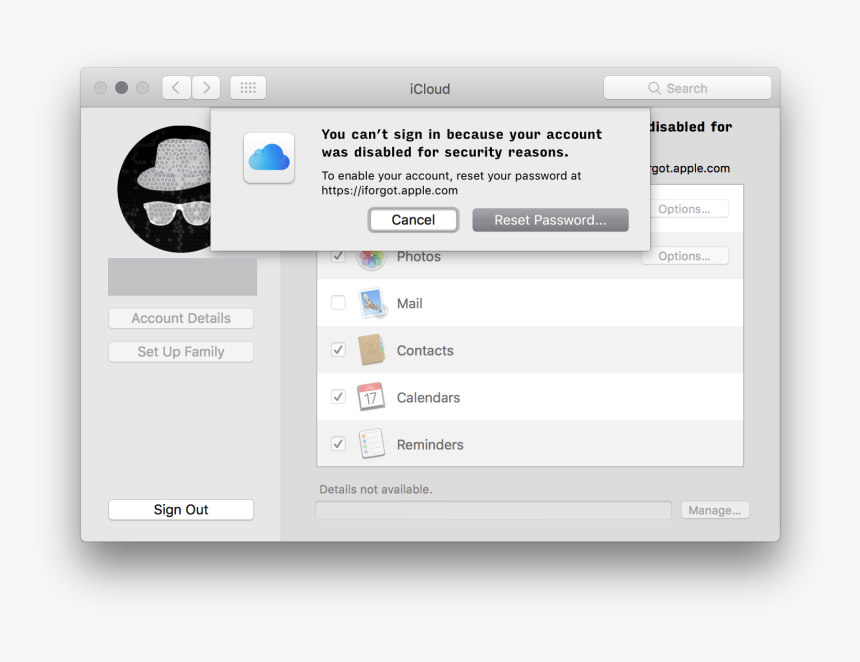Open the Show All grid icon
Screen dimensions: 860x662
(247, 87)
